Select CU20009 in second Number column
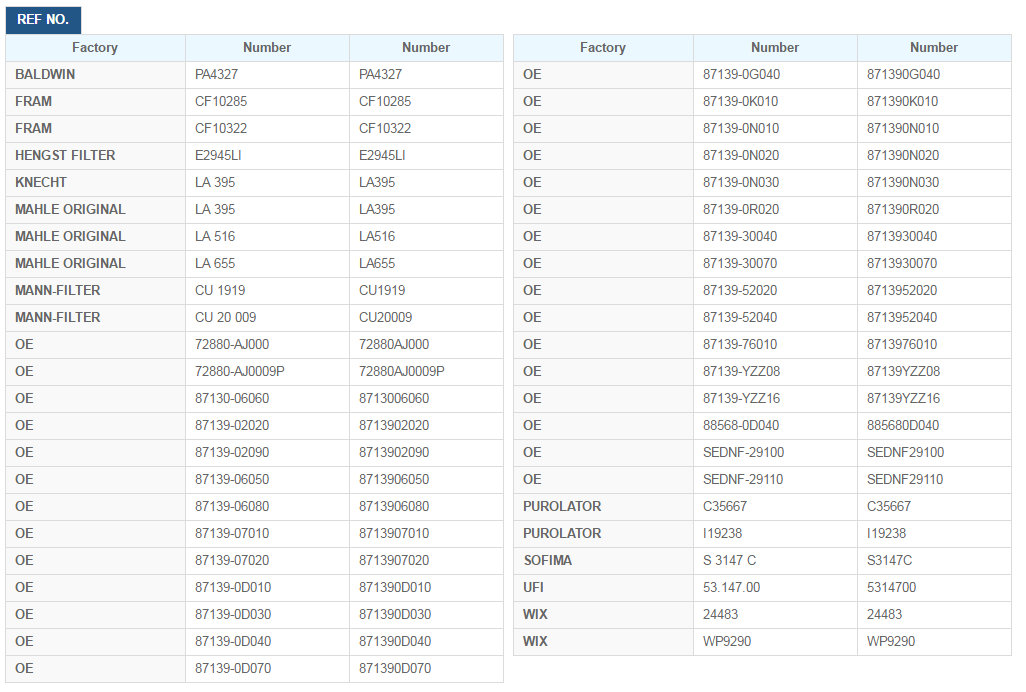 (x=386, y=318)
